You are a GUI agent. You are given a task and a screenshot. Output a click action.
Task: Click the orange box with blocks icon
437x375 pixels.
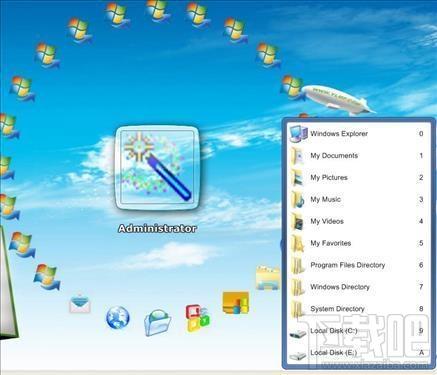[236, 302]
